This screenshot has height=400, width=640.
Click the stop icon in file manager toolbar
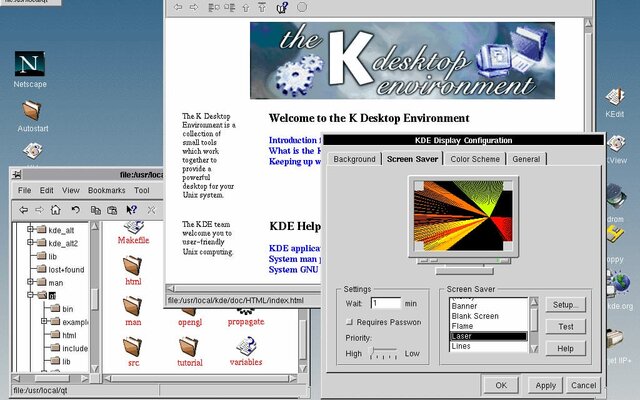151,210
